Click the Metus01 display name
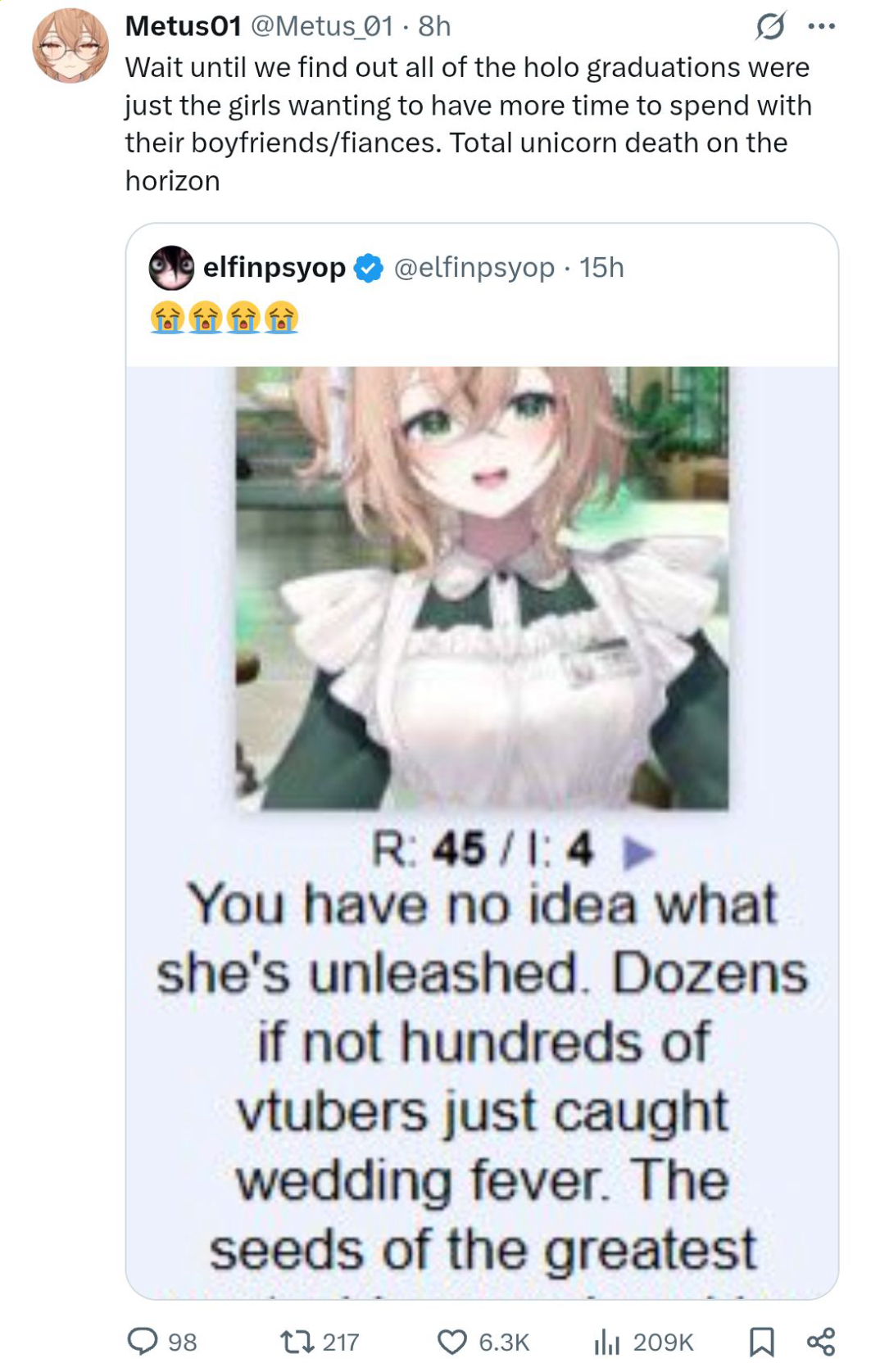The height and width of the screenshot is (1372, 871). [183, 26]
